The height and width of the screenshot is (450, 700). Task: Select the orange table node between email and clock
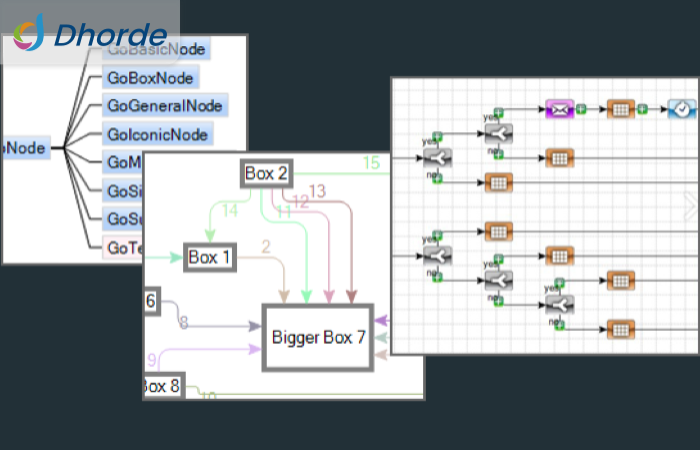click(x=621, y=109)
